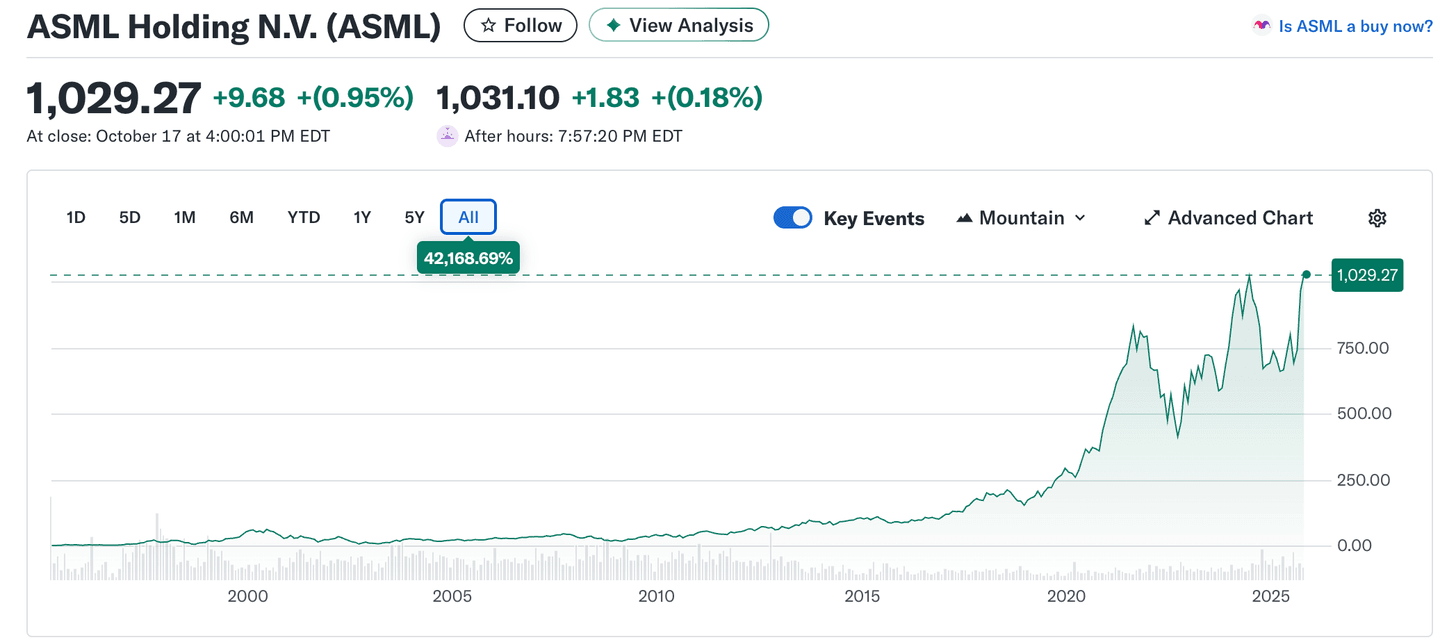
Task: Click the chevron next to Mountain
Action: [x=1080, y=218]
